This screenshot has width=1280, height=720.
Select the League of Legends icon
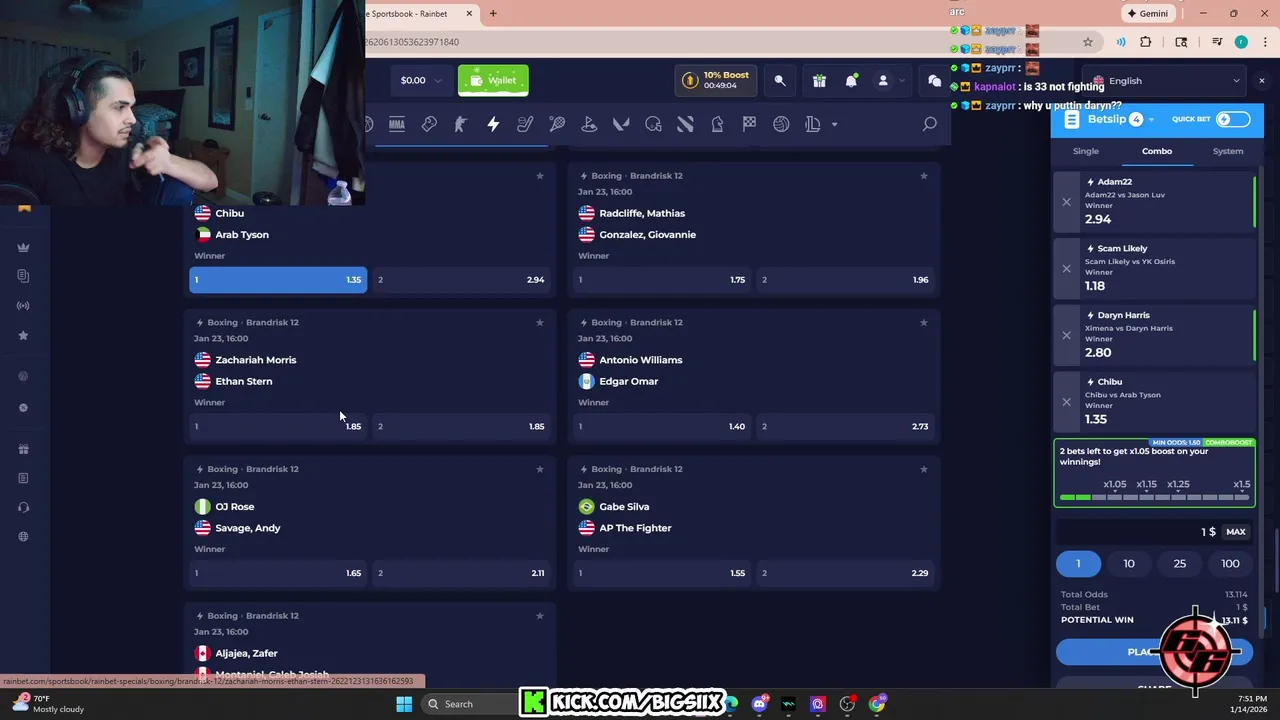click(813, 124)
